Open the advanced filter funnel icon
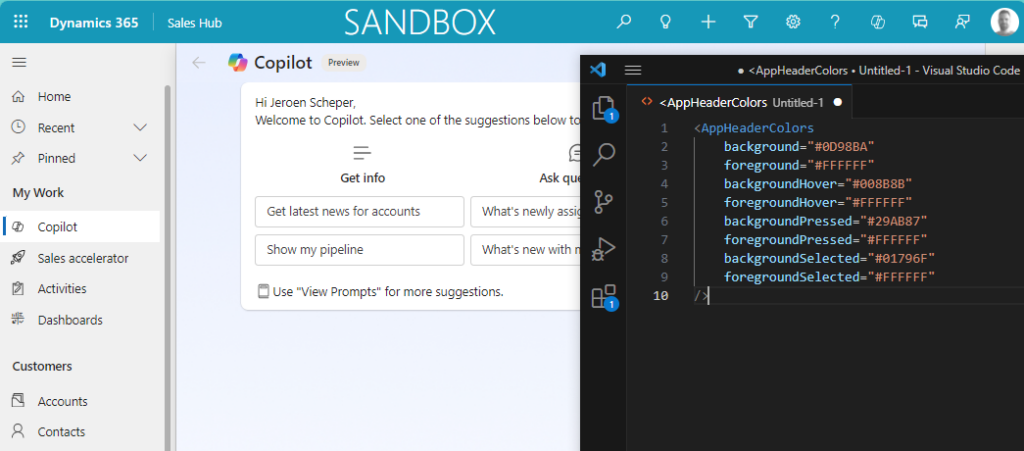 click(x=750, y=22)
